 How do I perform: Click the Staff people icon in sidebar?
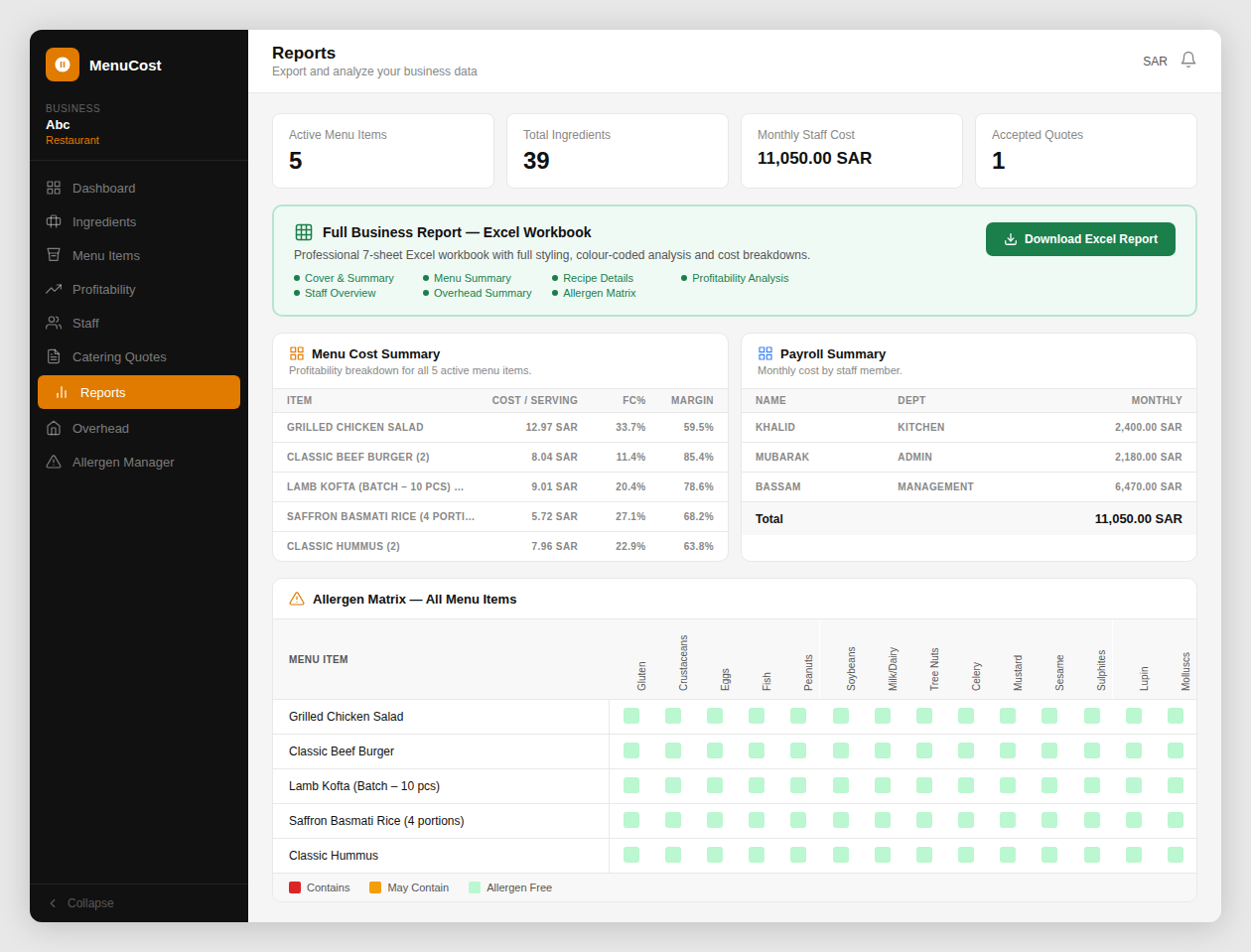(x=54, y=323)
